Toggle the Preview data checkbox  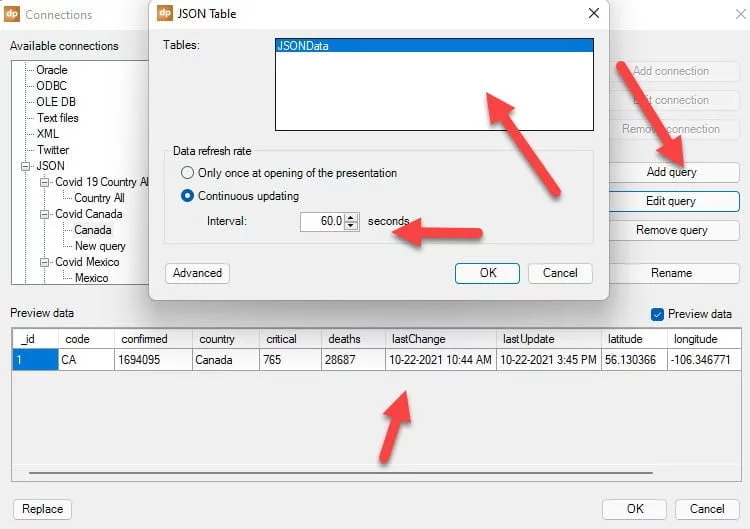657,314
